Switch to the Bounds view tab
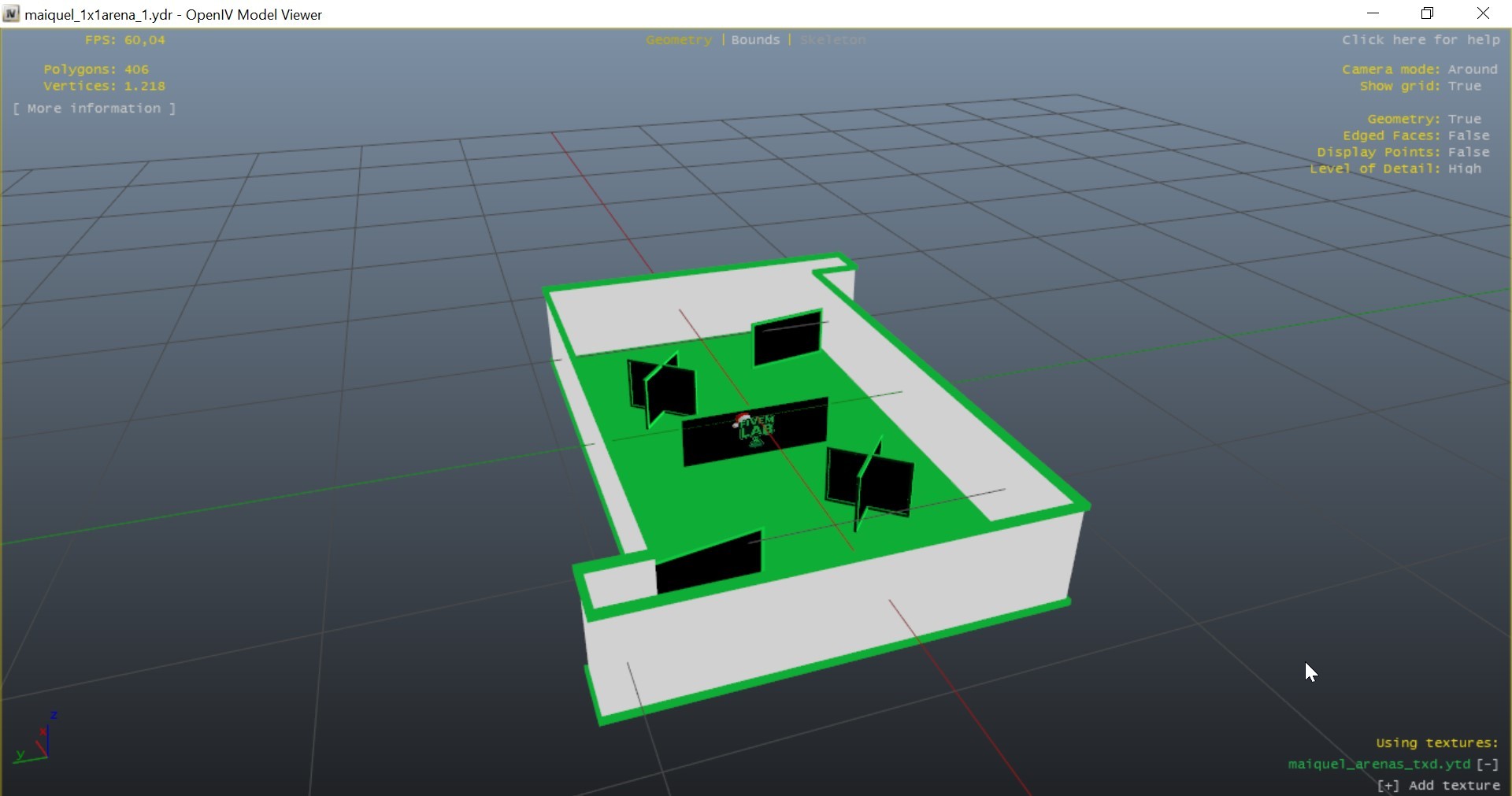Viewport: 1512px width, 796px height. point(755,40)
